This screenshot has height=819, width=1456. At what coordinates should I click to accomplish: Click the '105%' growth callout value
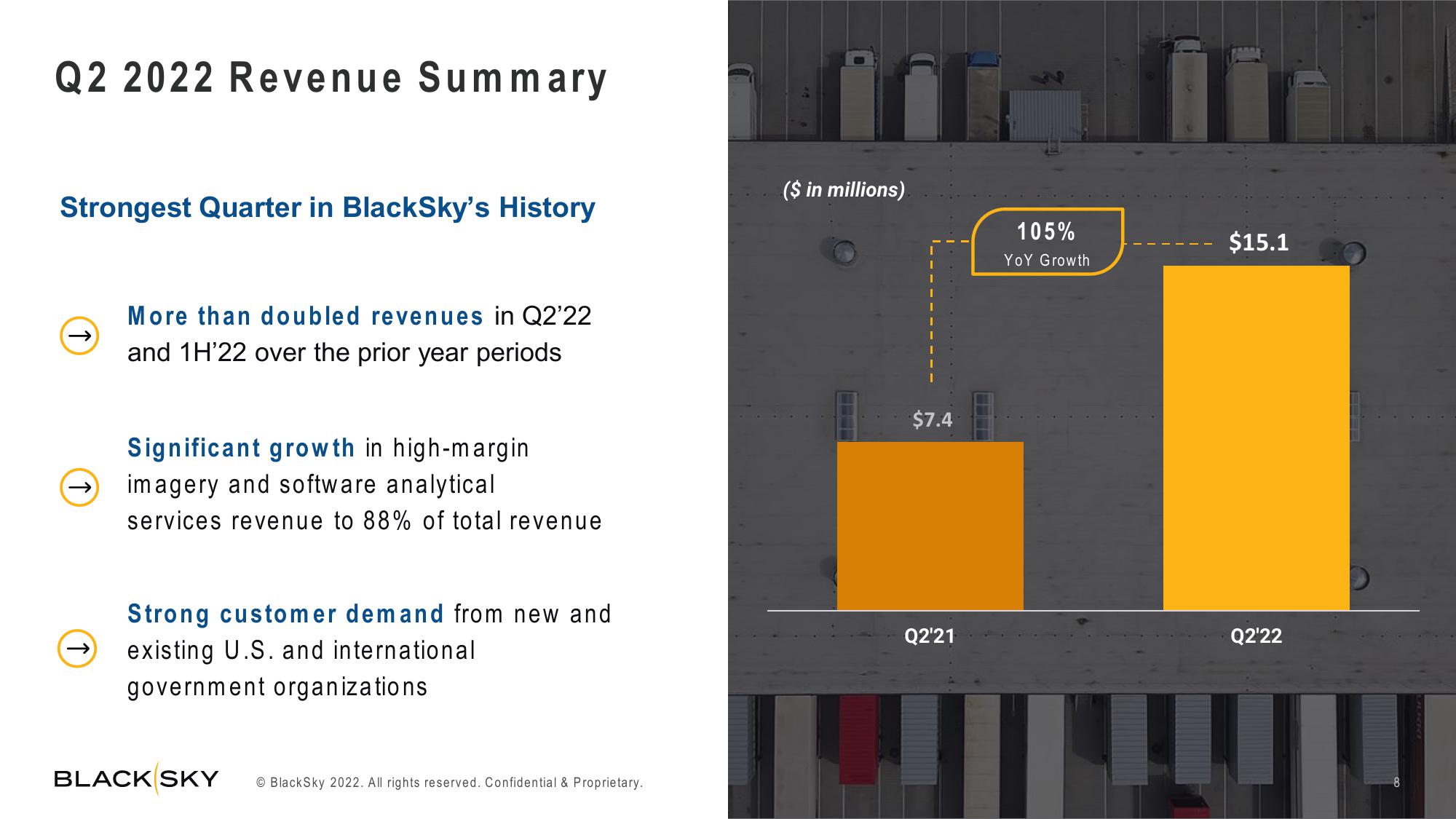1046,232
